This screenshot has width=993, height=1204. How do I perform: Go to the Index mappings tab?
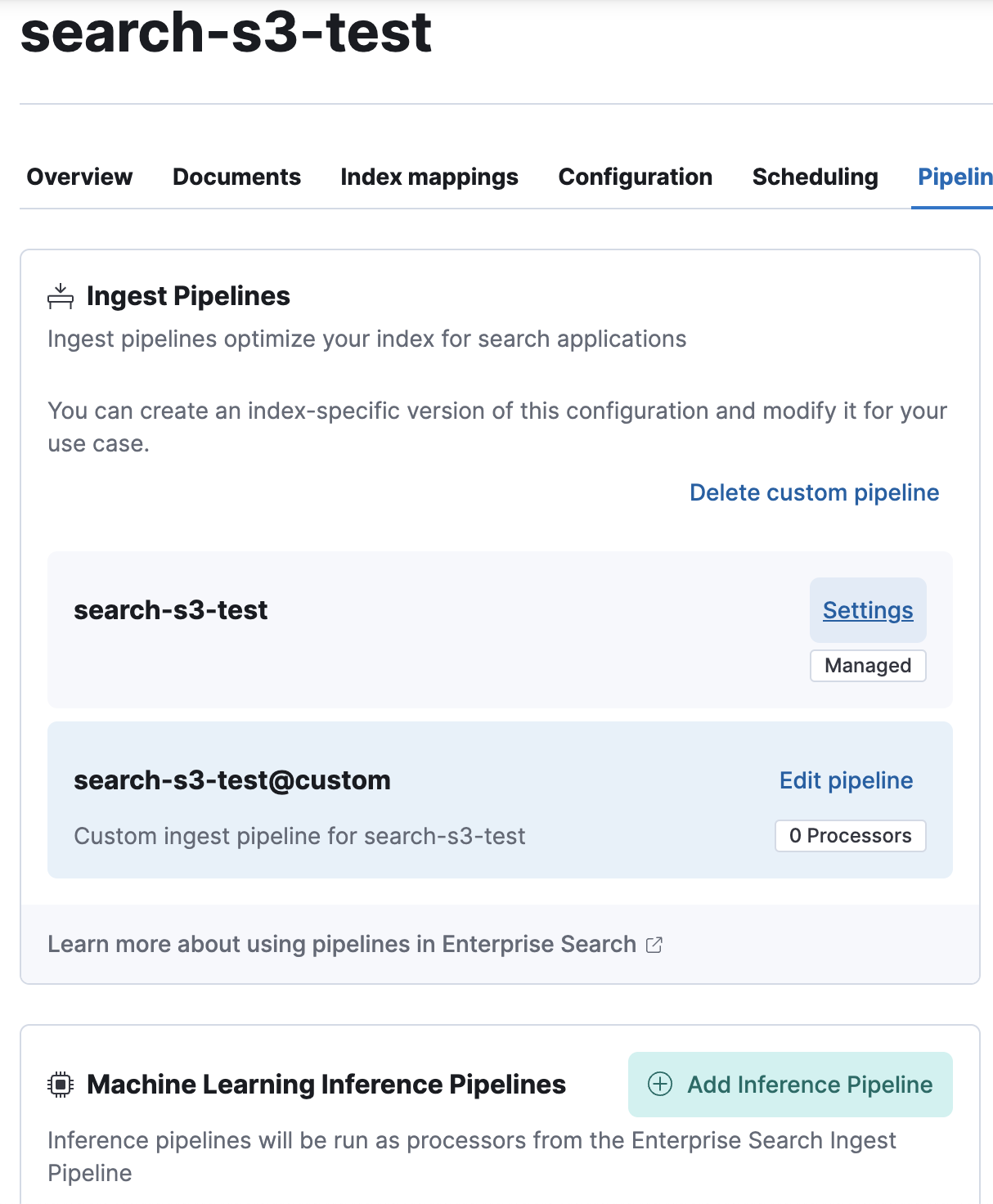coord(429,177)
